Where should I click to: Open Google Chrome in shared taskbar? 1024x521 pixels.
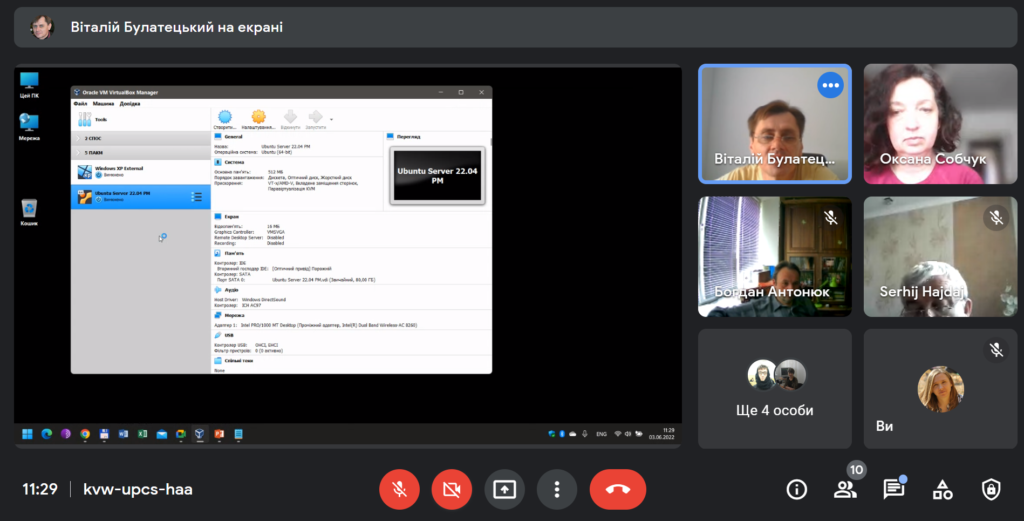pyautogui.click(x=85, y=434)
